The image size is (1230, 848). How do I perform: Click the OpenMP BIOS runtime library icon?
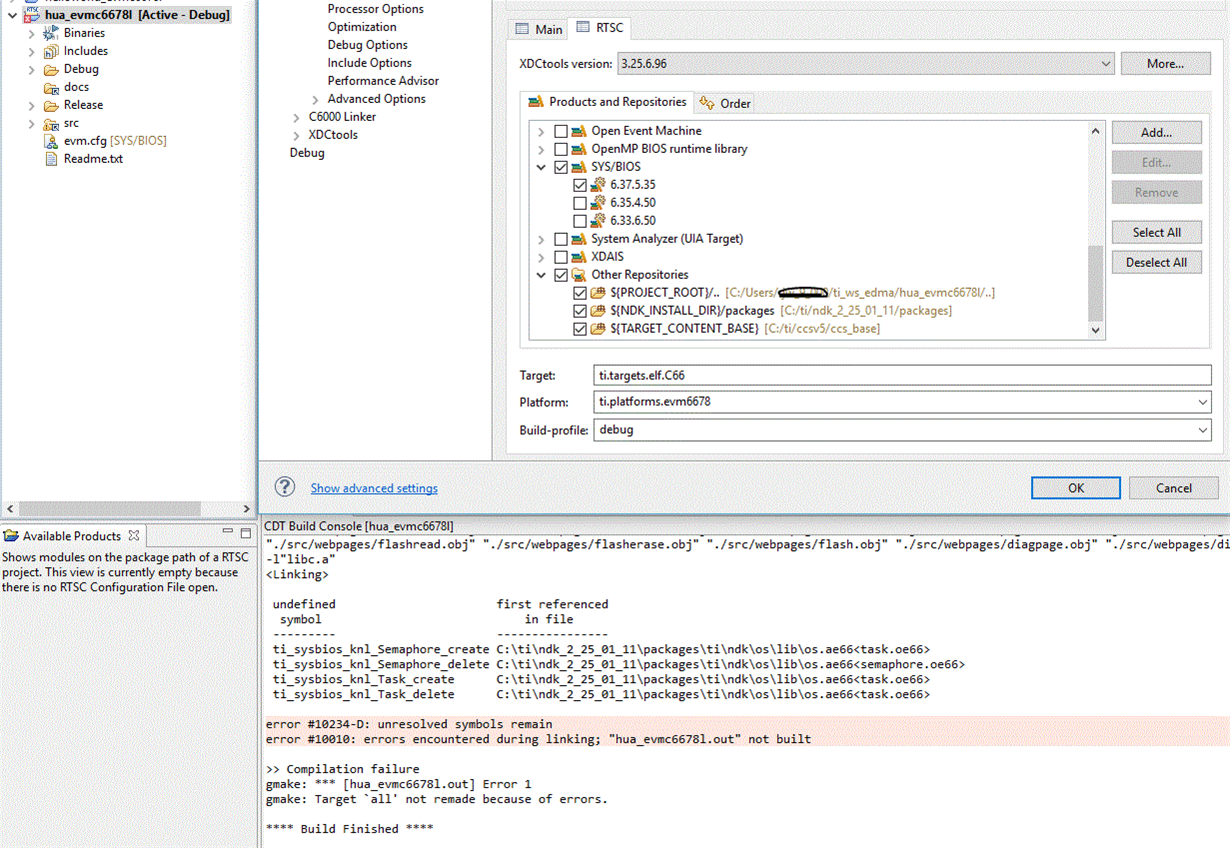click(x=578, y=149)
